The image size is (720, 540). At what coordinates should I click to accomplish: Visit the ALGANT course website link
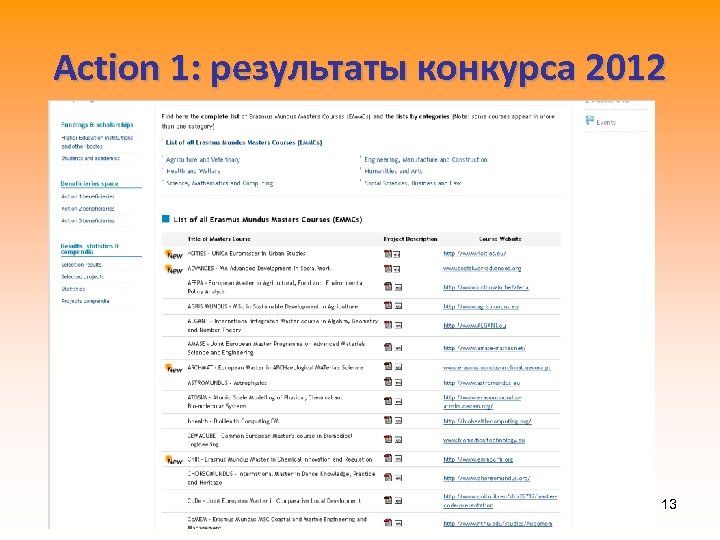pos(475,326)
